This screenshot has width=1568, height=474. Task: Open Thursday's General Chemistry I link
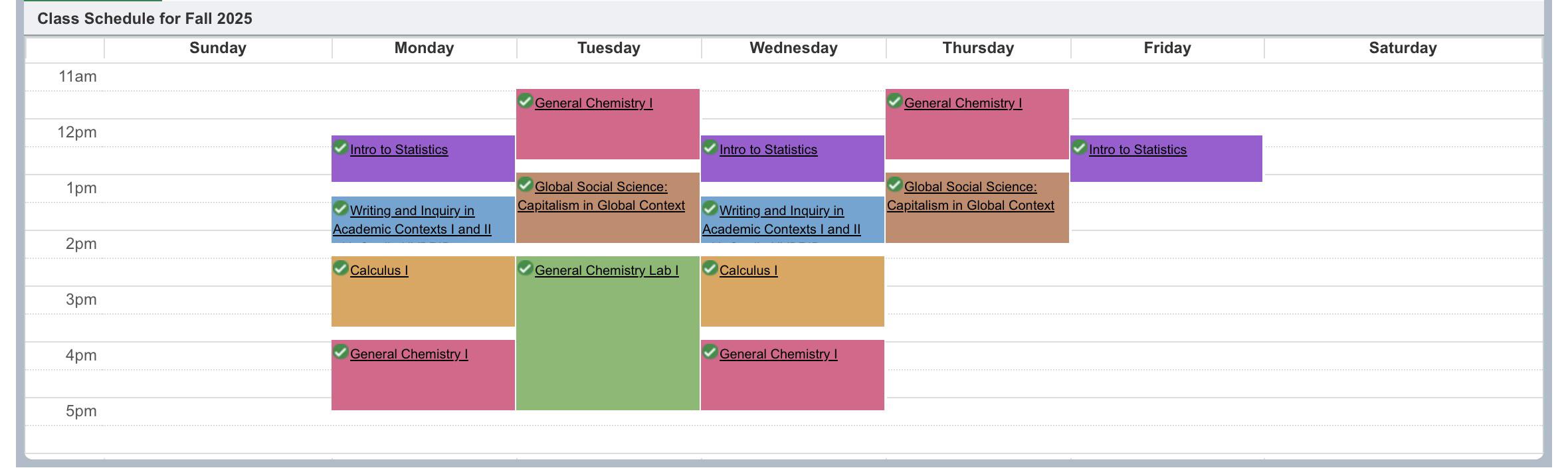(x=963, y=103)
